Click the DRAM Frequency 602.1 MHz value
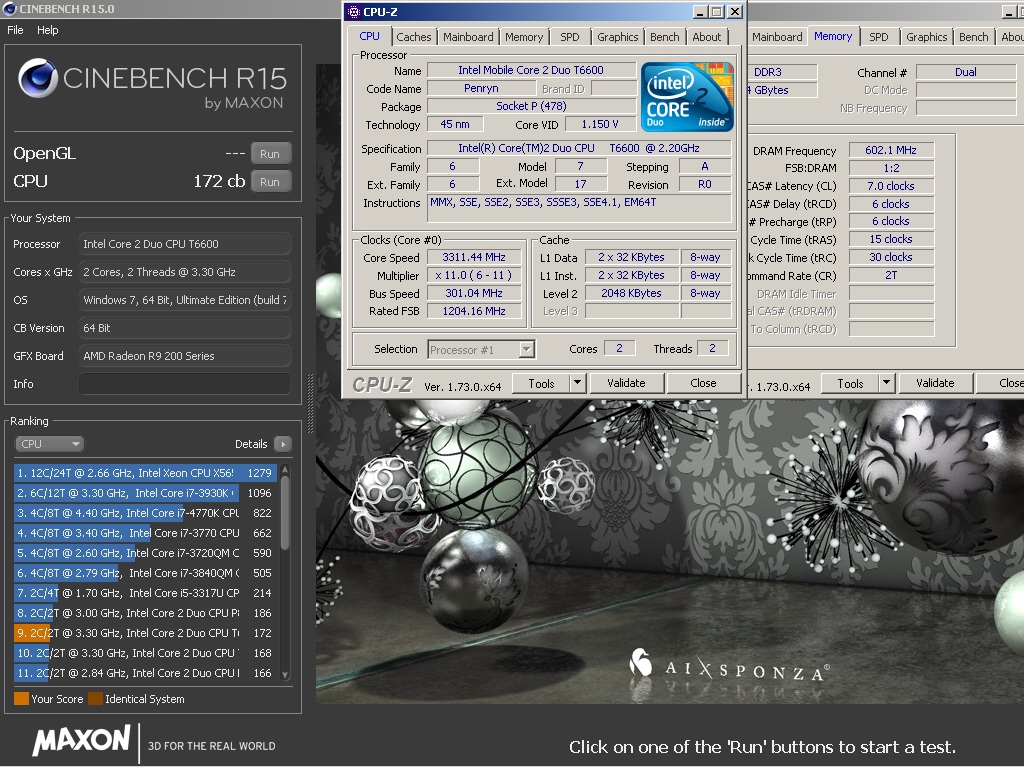The height and width of the screenshot is (768, 1024). [891, 150]
